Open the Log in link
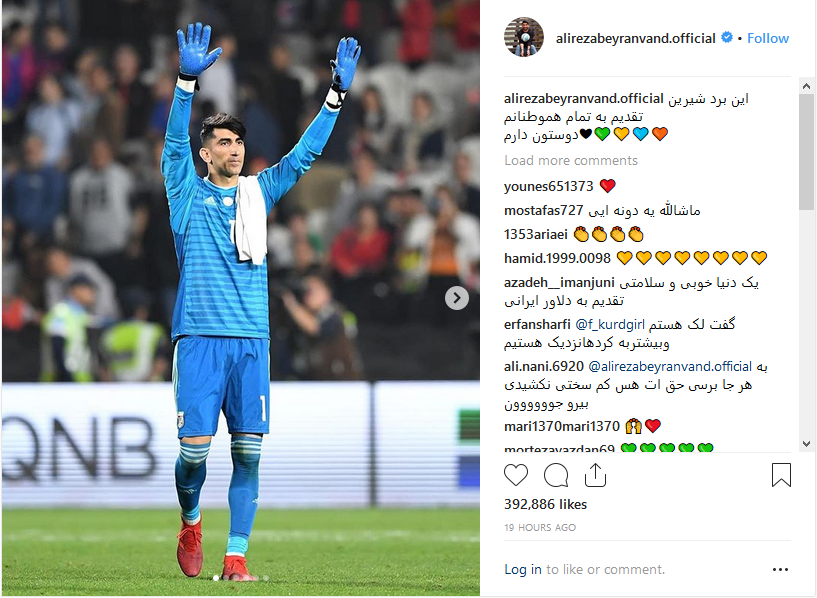Image resolution: width=817 pixels, height=598 pixels. tap(523, 569)
